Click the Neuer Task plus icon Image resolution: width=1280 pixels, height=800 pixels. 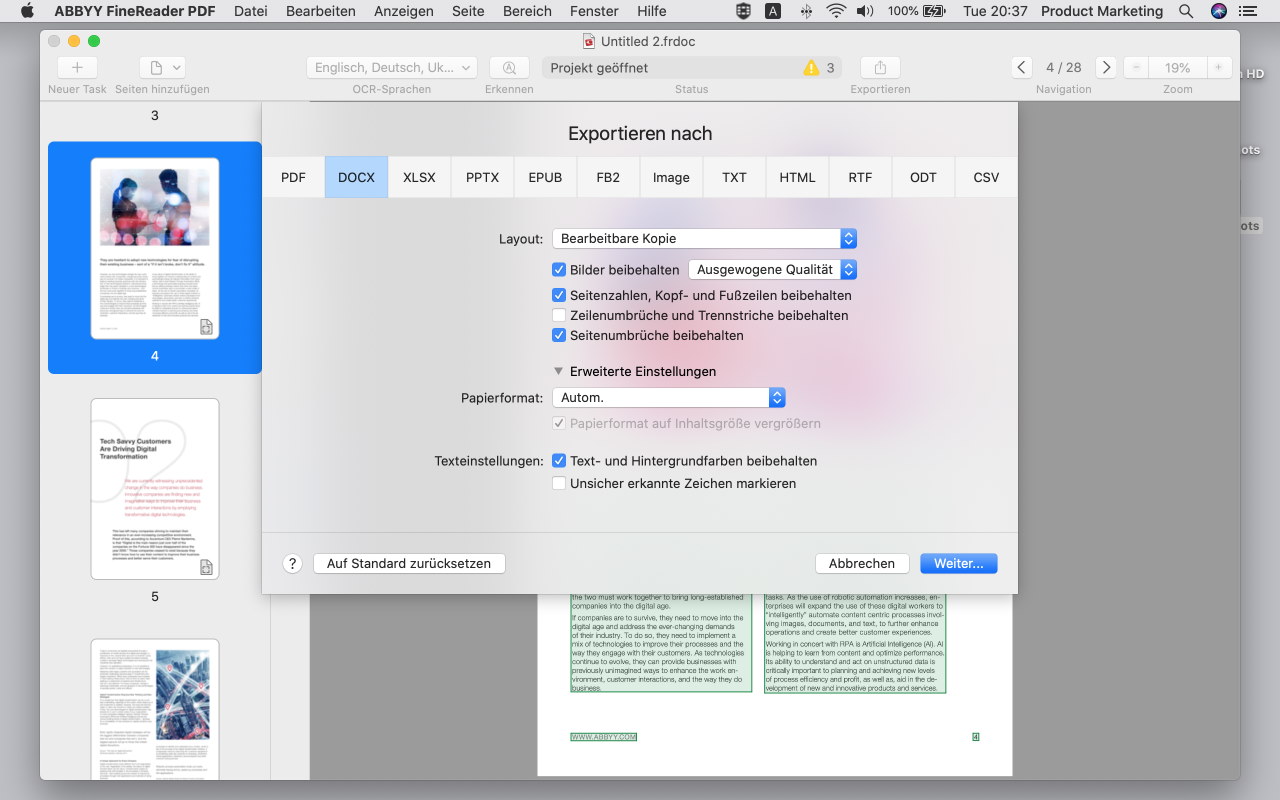77,68
